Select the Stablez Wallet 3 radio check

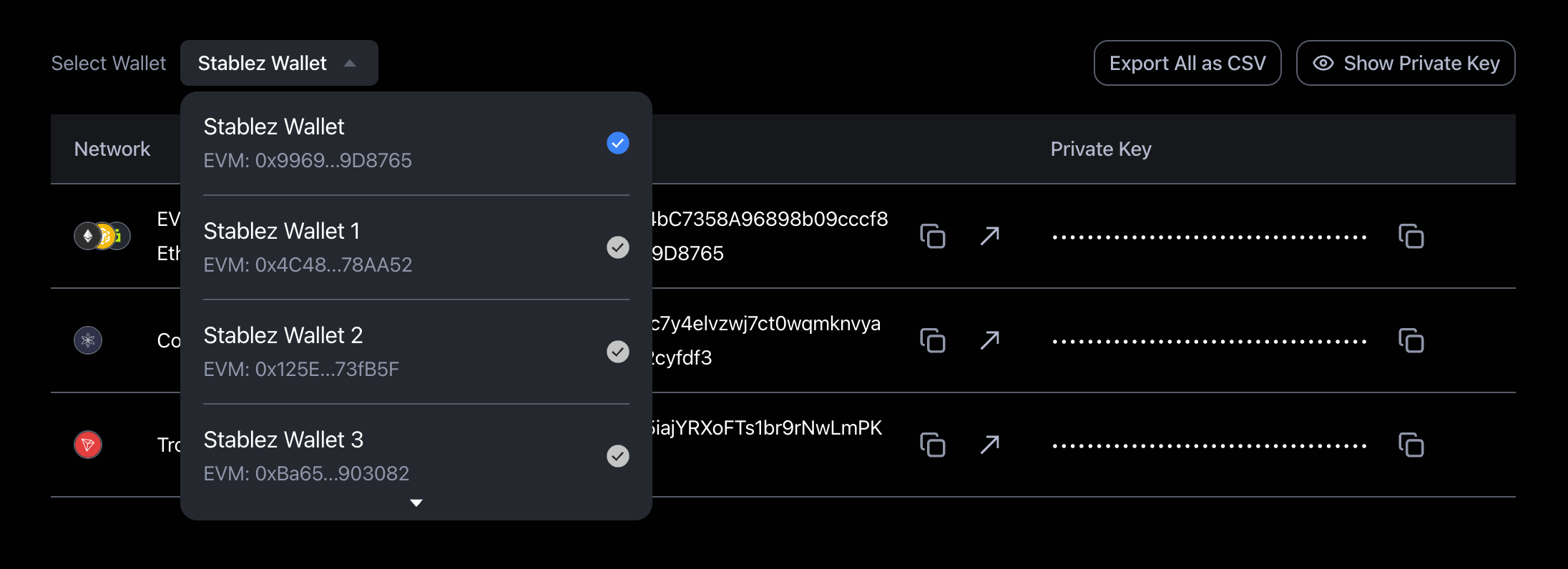[618, 456]
